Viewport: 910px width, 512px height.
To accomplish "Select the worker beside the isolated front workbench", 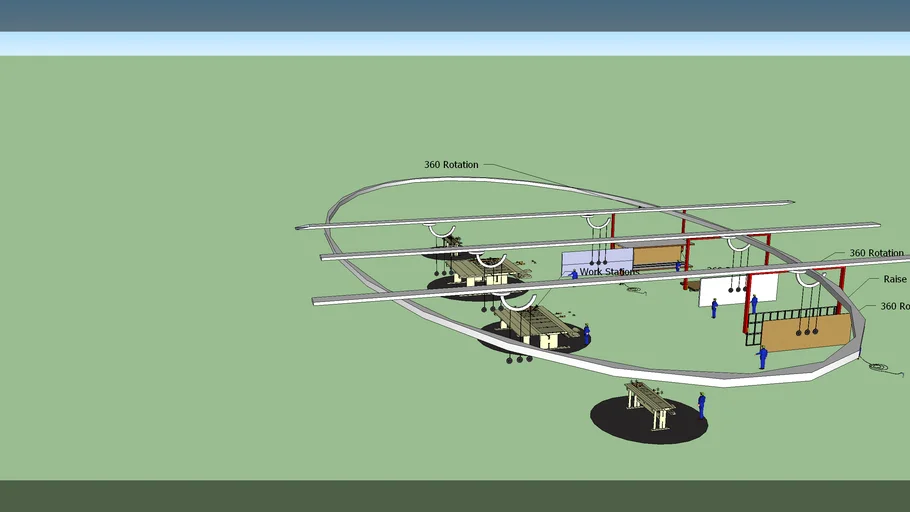I will tap(701, 404).
